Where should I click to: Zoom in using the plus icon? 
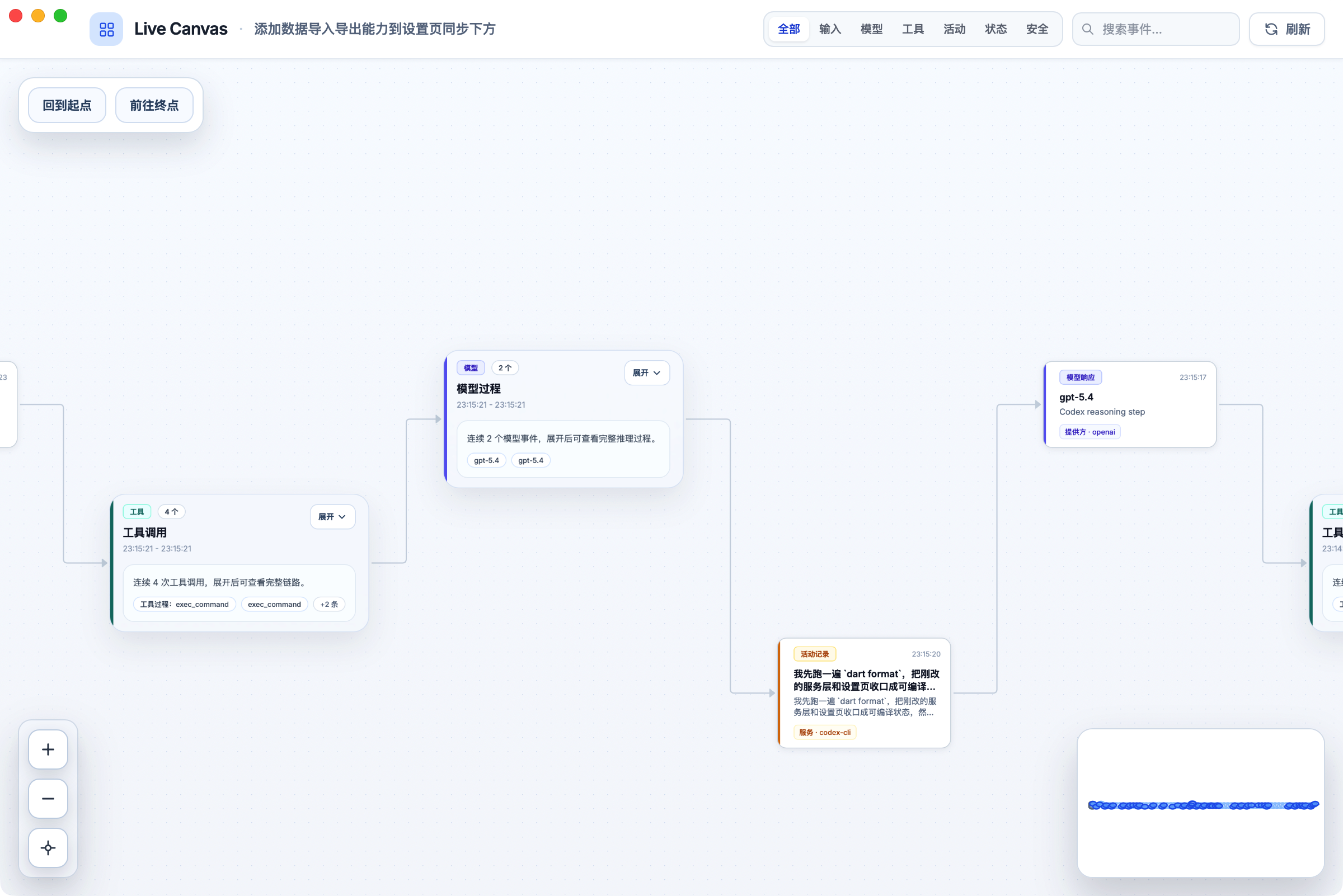pos(48,749)
